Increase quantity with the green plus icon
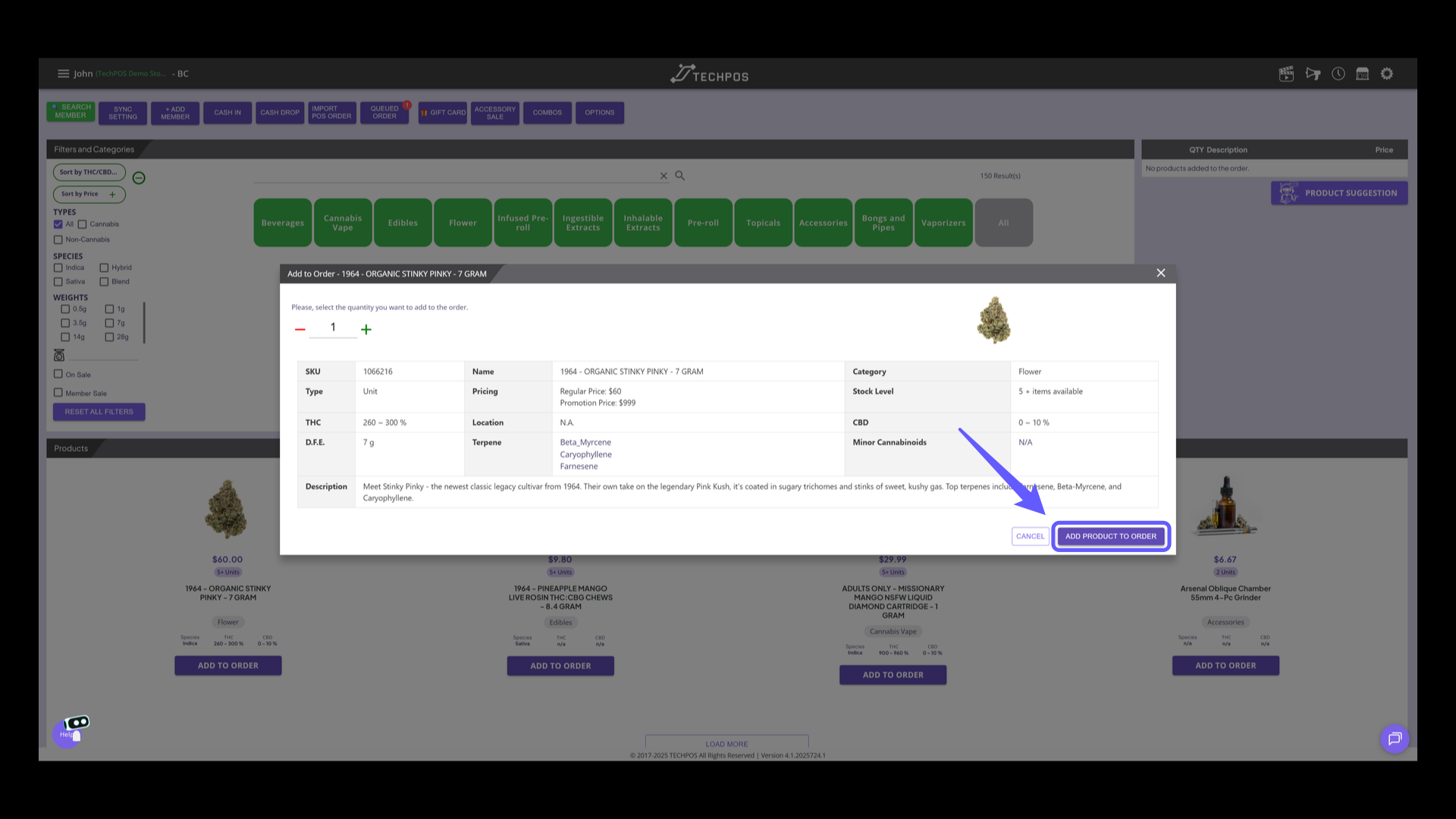This screenshot has height=819, width=1456. pyautogui.click(x=366, y=329)
